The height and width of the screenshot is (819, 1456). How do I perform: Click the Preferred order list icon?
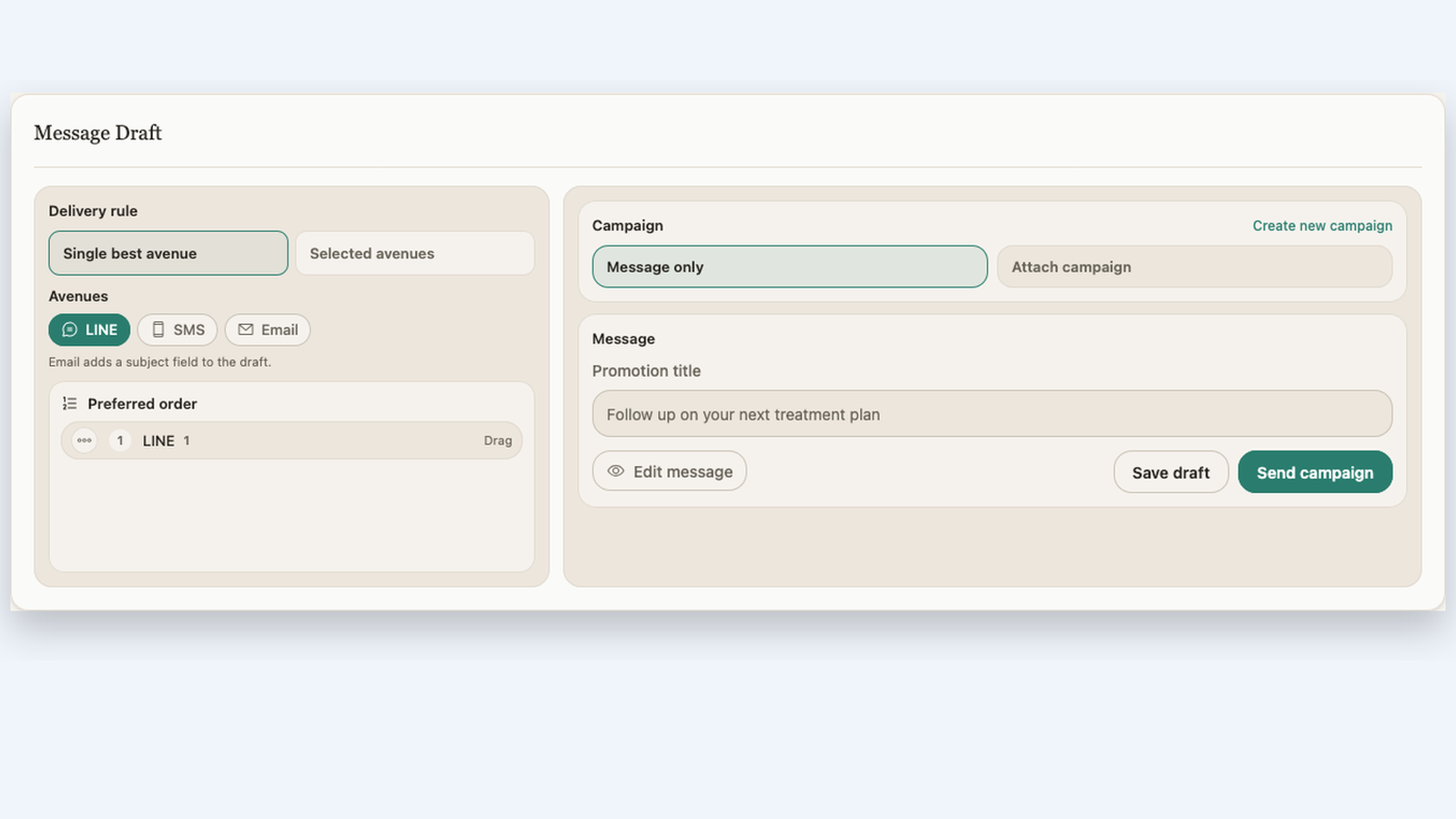click(x=69, y=403)
